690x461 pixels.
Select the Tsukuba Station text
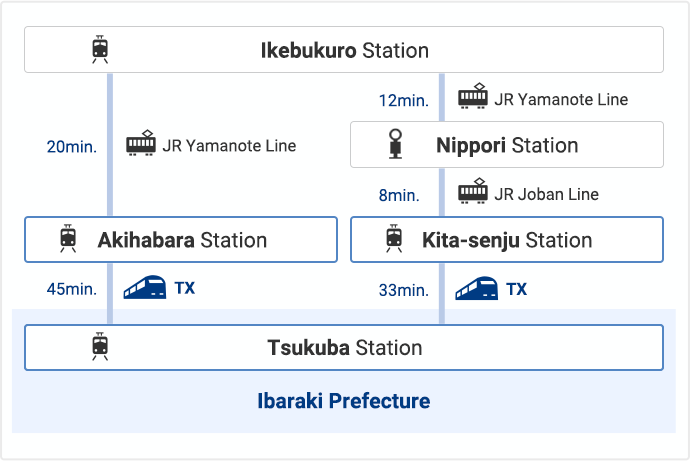(x=345, y=348)
